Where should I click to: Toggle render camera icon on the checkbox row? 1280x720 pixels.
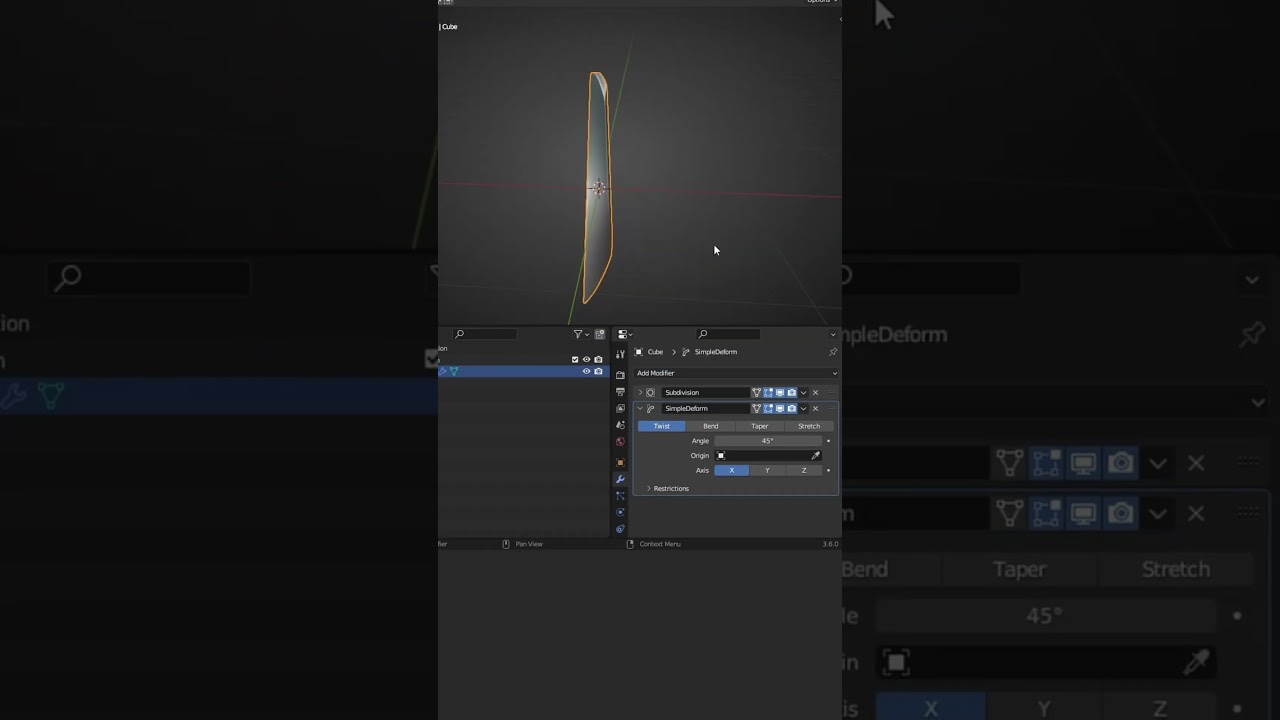598,359
